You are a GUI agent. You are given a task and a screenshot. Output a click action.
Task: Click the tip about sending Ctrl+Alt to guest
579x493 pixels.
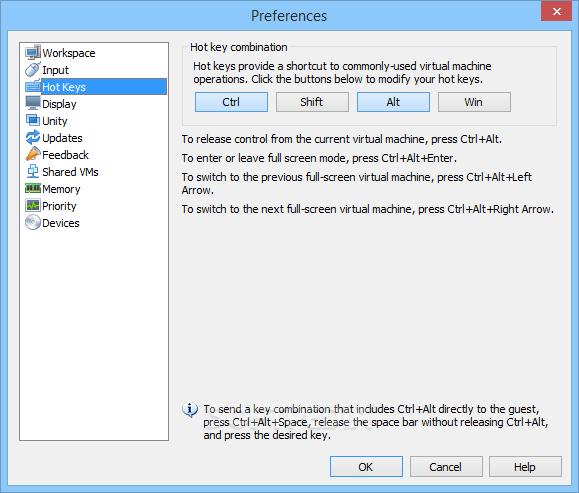click(376, 422)
